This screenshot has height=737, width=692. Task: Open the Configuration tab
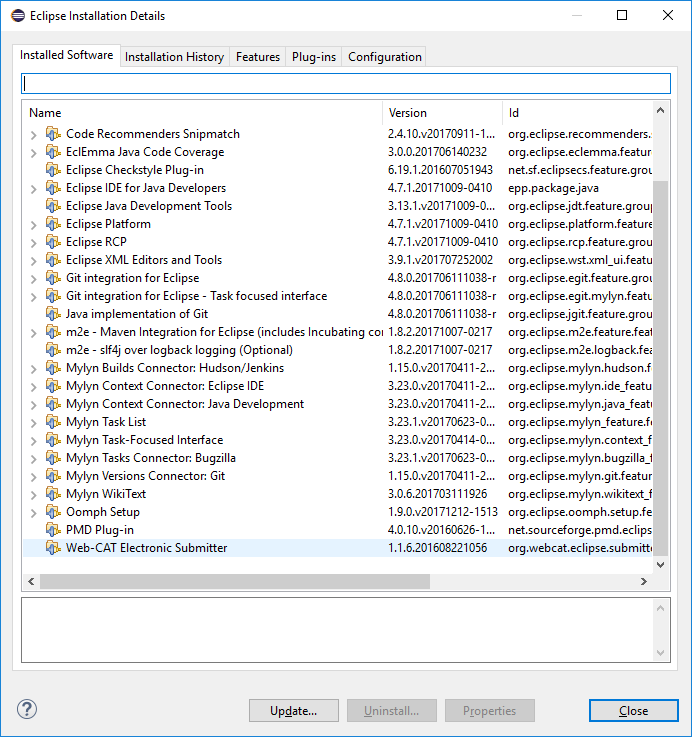click(x=384, y=57)
